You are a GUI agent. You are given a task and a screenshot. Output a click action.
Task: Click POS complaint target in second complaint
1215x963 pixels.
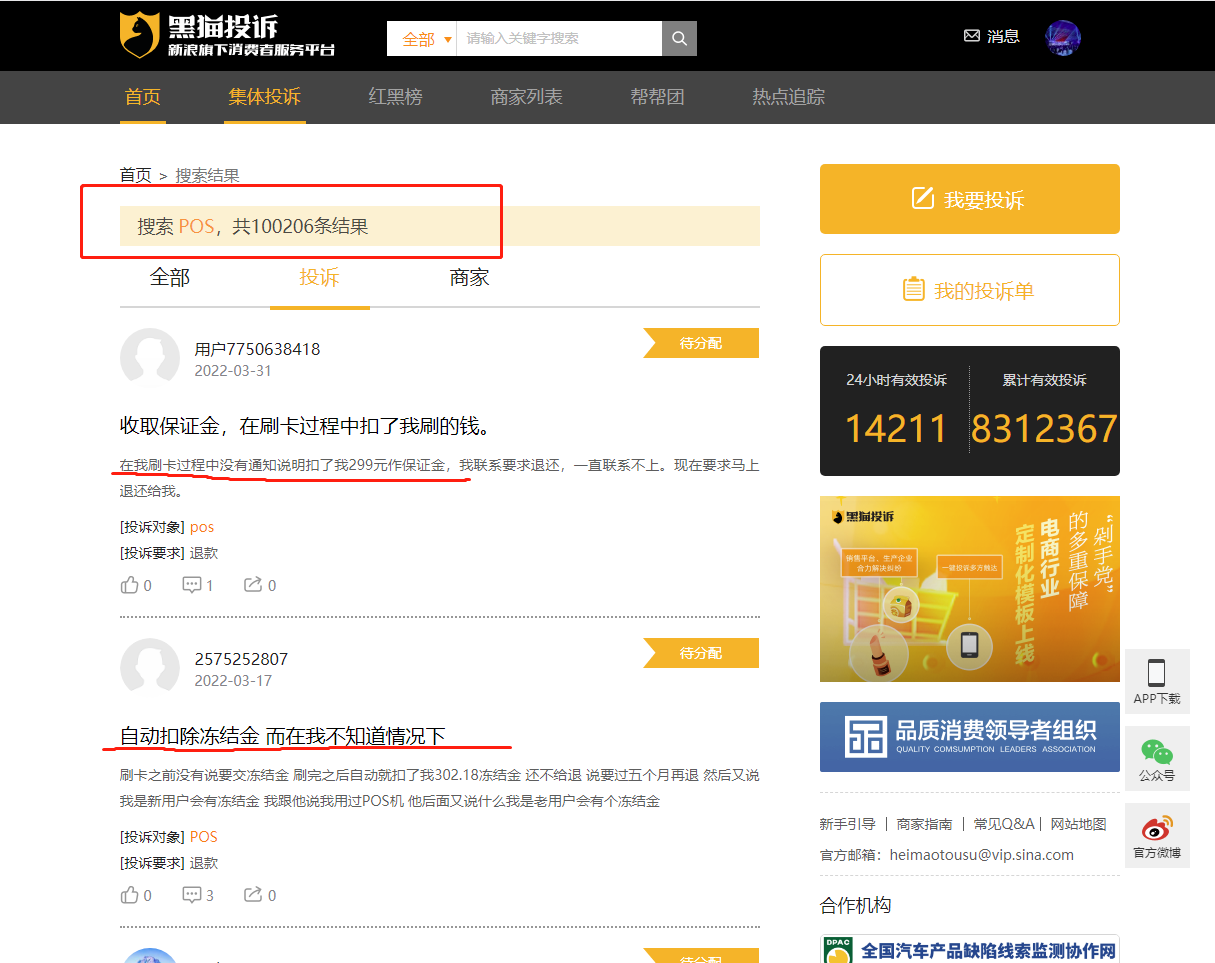pyautogui.click(x=204, y=837)
